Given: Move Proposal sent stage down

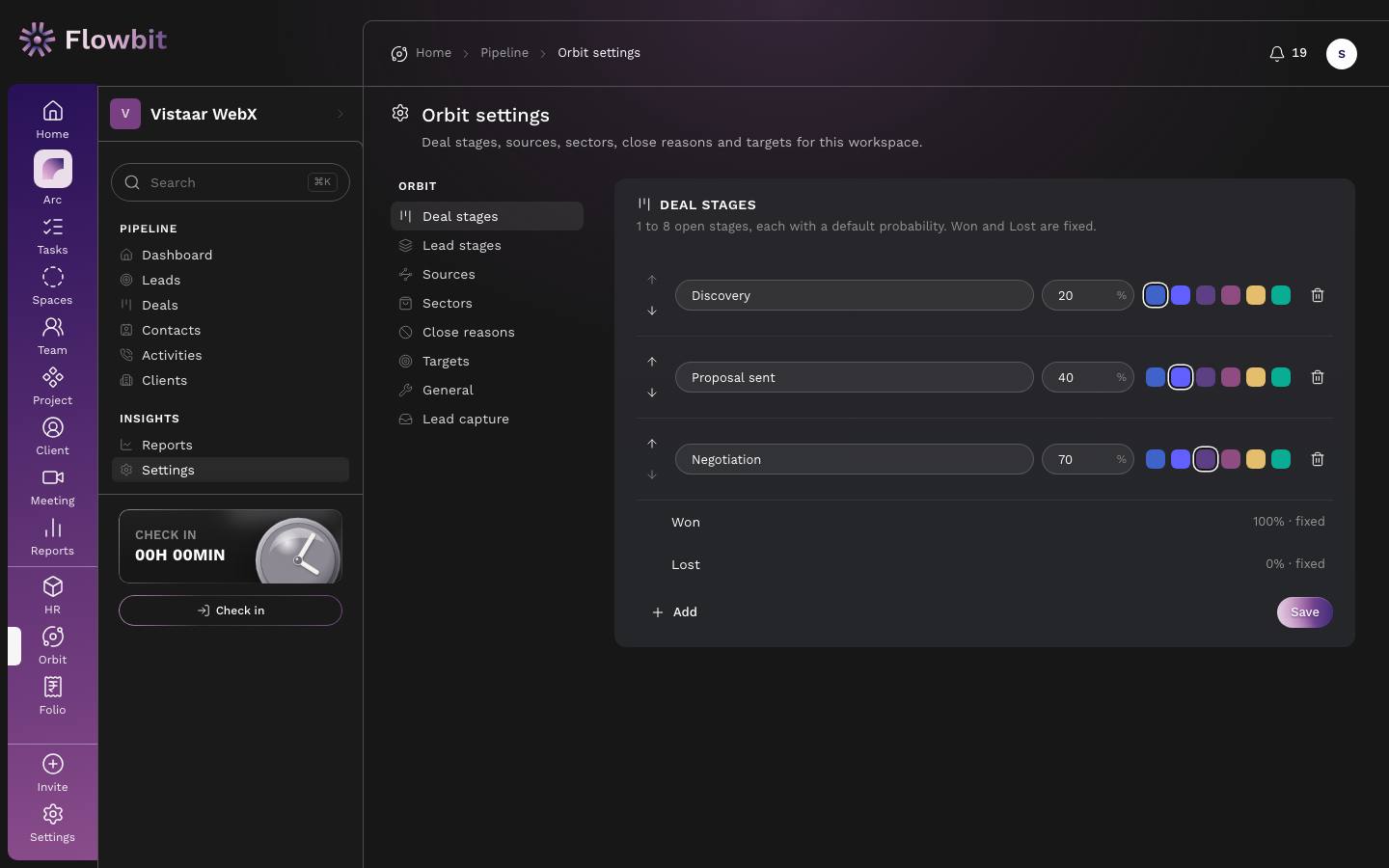Looking at the screenshot, I should [652, 393].
